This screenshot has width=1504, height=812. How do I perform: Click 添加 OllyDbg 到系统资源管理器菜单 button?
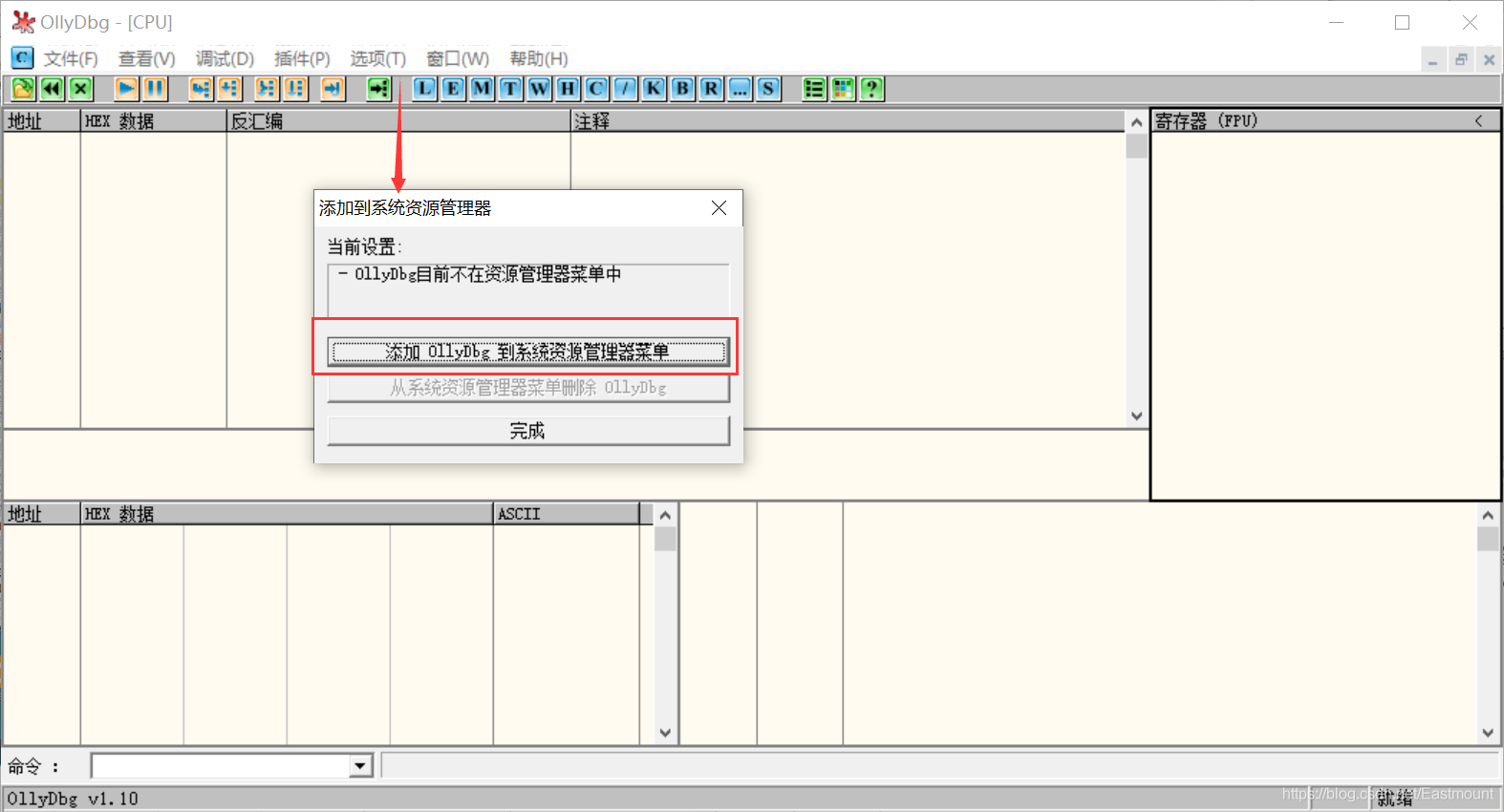(528, 352)
